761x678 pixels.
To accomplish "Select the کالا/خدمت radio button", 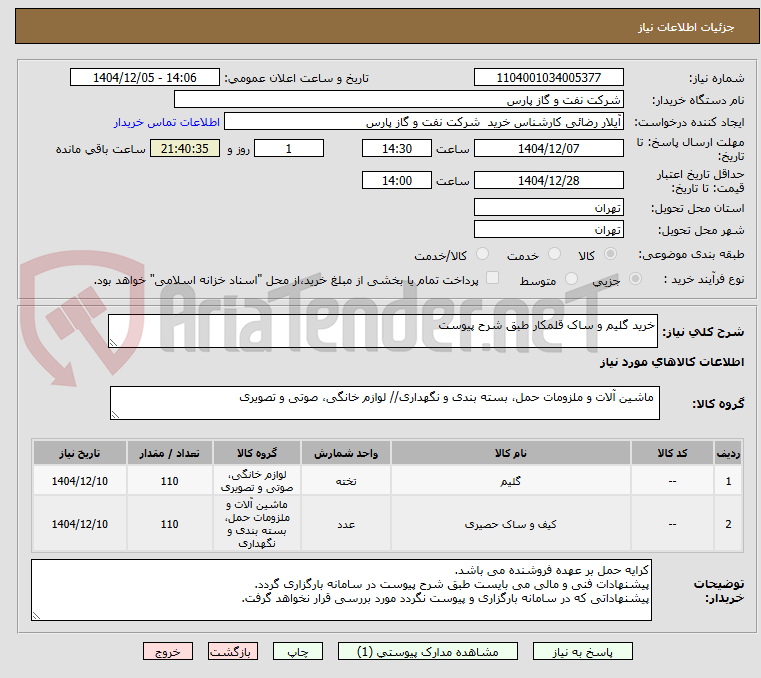I will tap(482, 254).
